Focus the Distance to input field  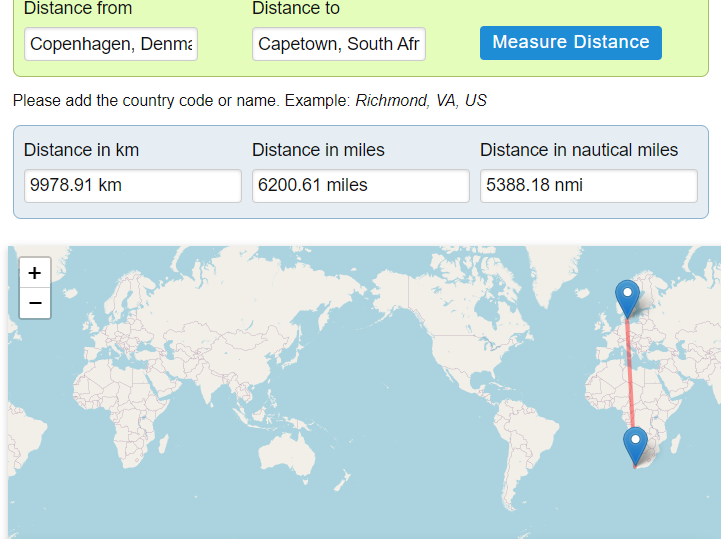(x=339, y=44)
